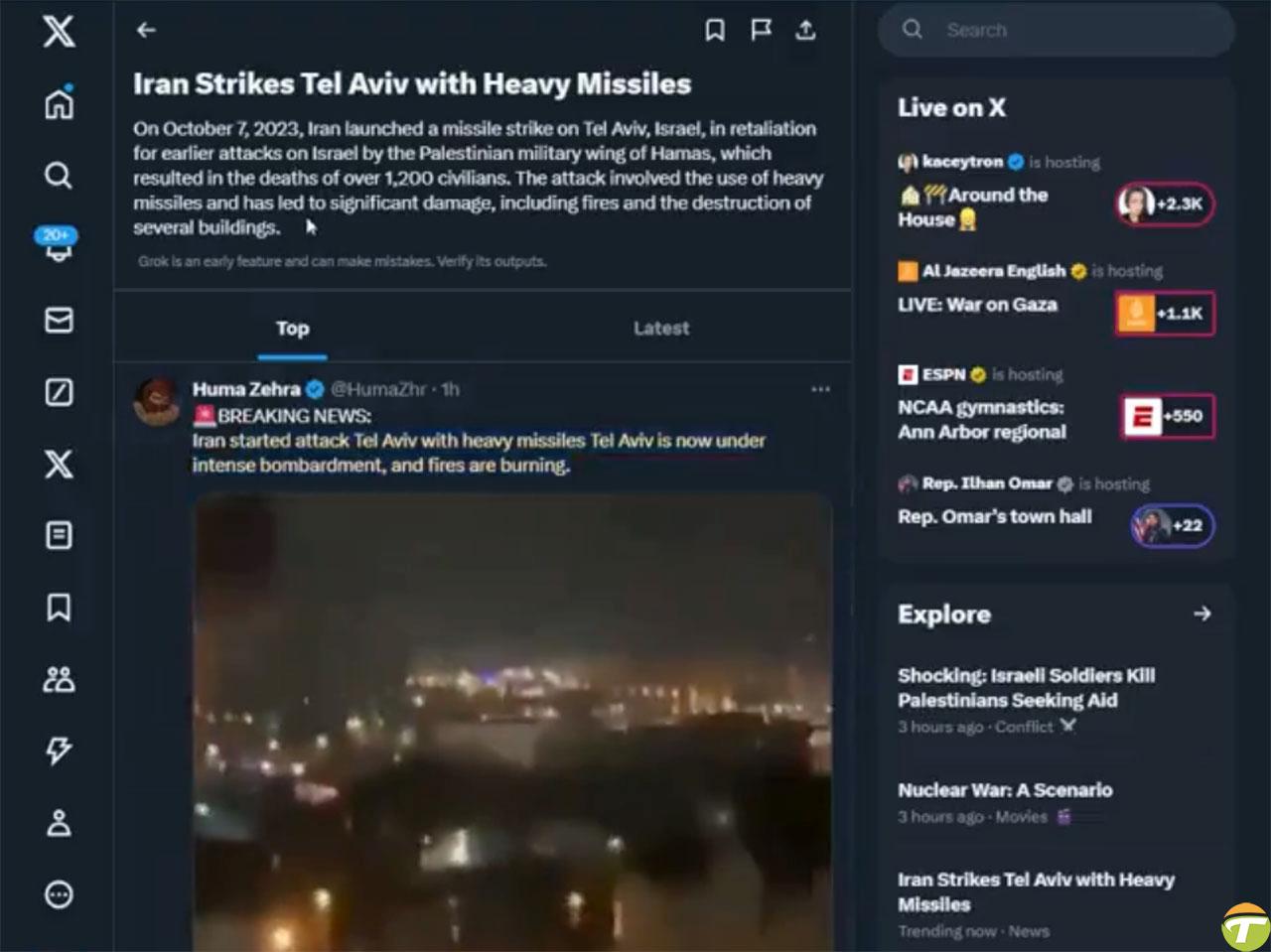
Task: Open 'LIVE: War on Gaza' space
Action: tap(977, 305)
